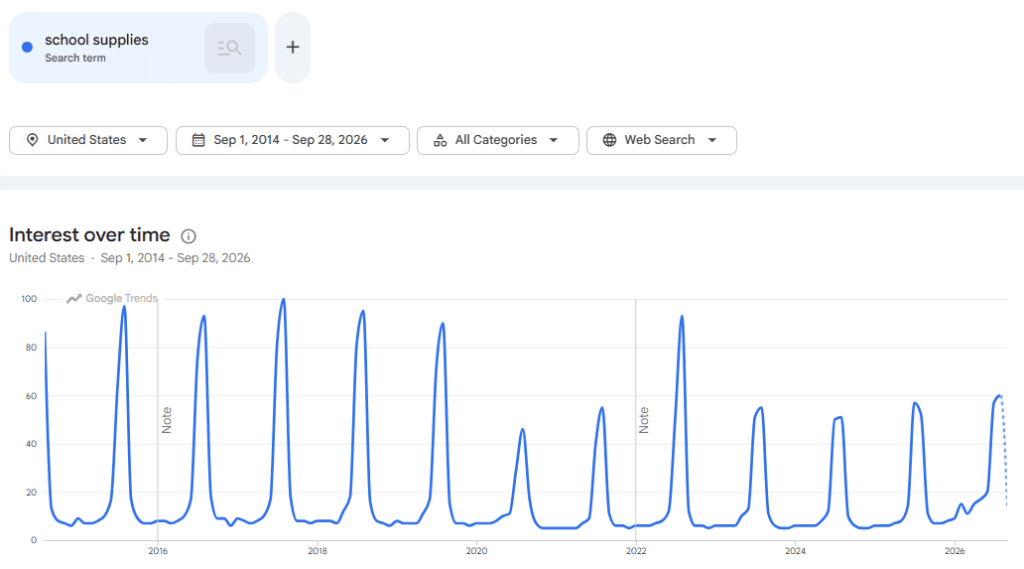Click the 2024 x-axis label
Screen dimensions: 1024x569
795,551
